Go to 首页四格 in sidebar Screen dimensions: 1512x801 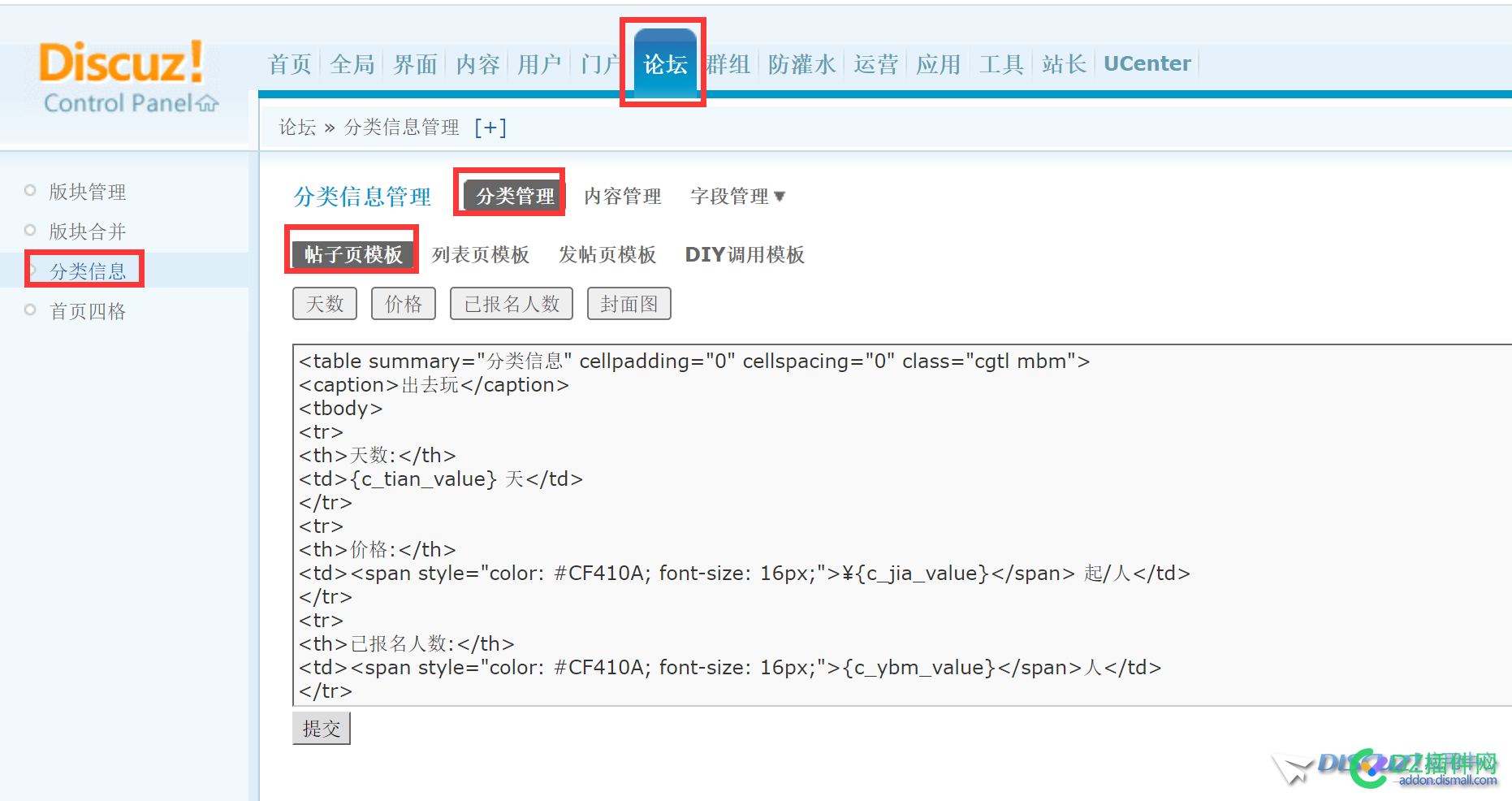pos(87,311)
